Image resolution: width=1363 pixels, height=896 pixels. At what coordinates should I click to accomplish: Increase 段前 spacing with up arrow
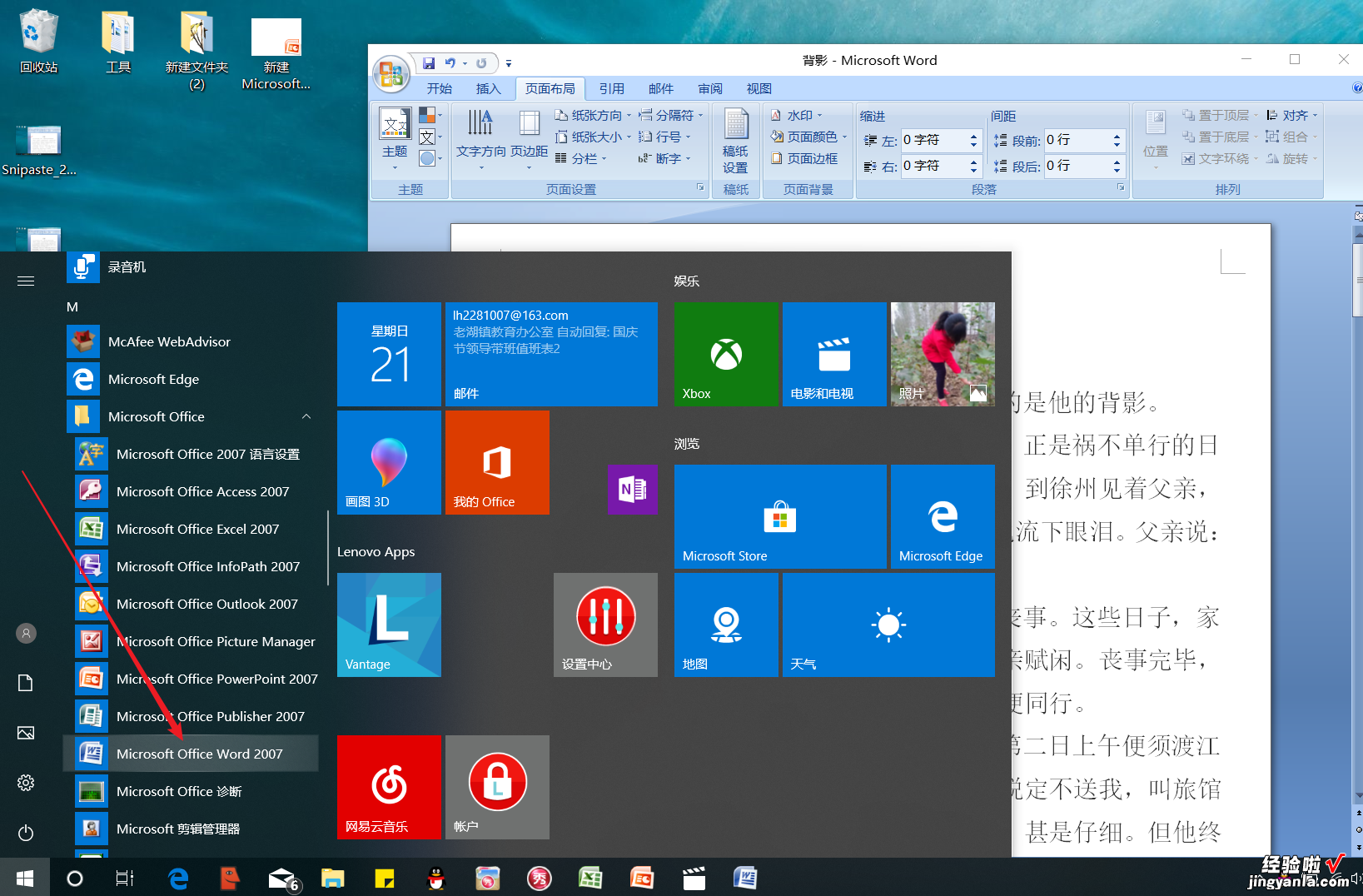point(1117,136)
